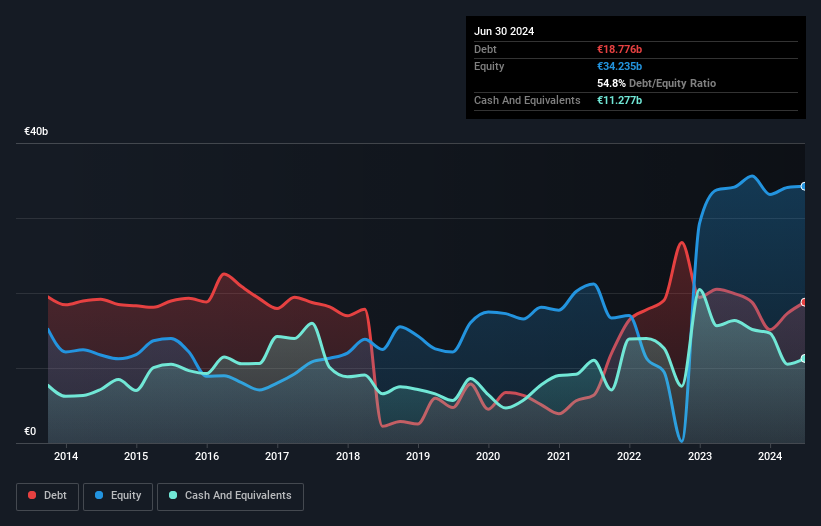
Task: Click the Debt label in tooltip
Action: coord(485,49)
